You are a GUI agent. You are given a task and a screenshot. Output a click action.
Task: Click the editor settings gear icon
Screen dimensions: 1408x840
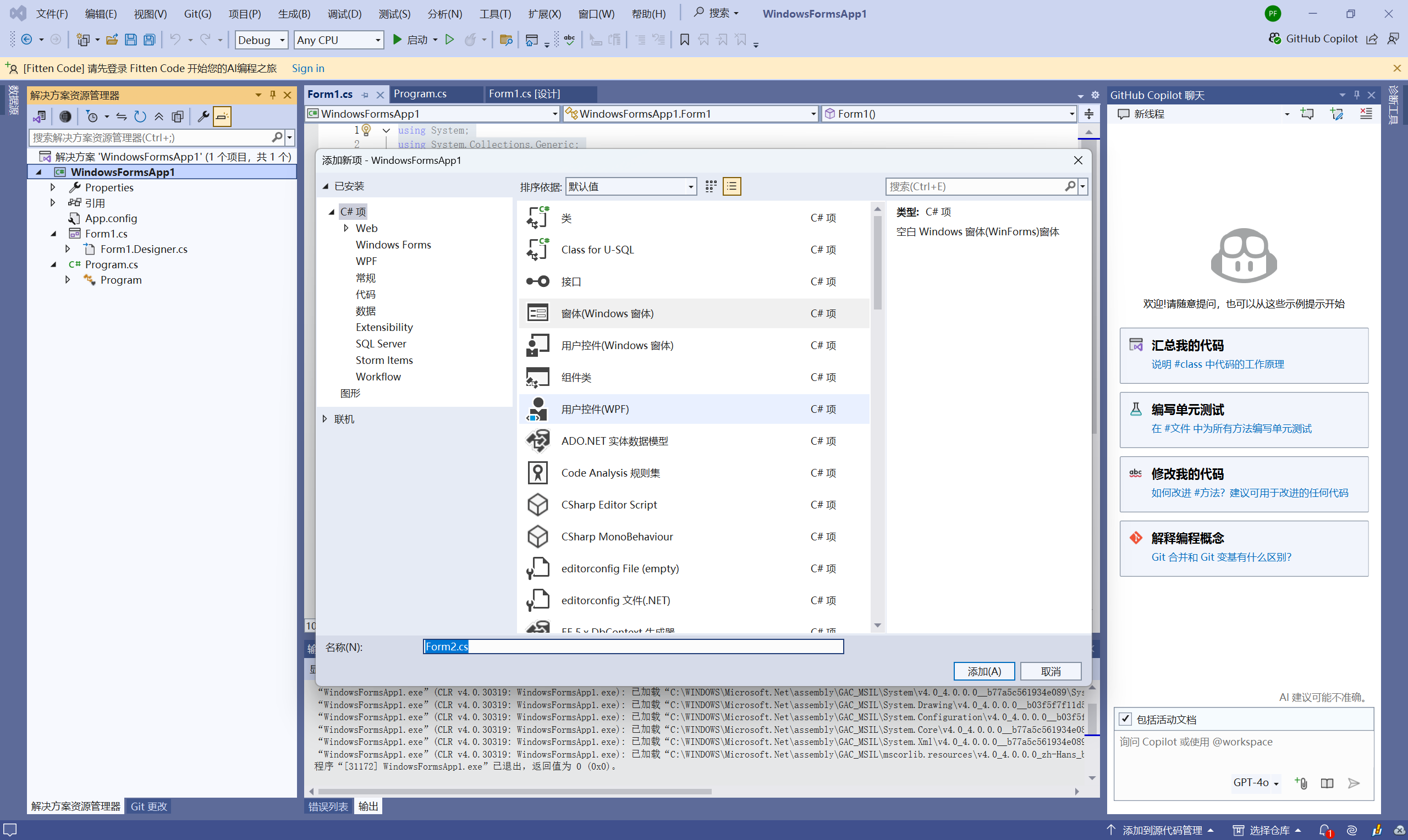click(x=1095, y=95)
